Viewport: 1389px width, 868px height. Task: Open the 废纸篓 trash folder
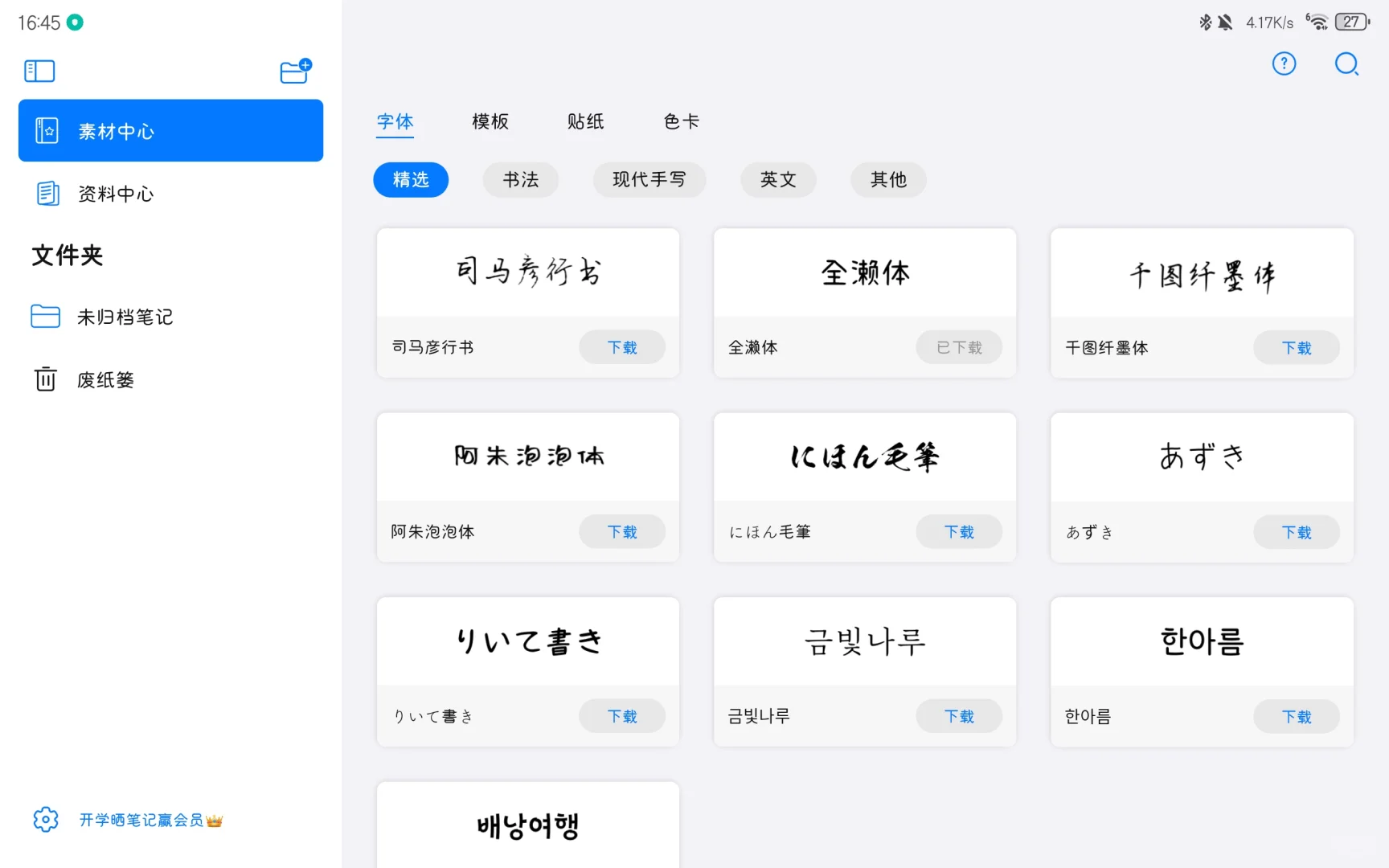click(105, 379)
